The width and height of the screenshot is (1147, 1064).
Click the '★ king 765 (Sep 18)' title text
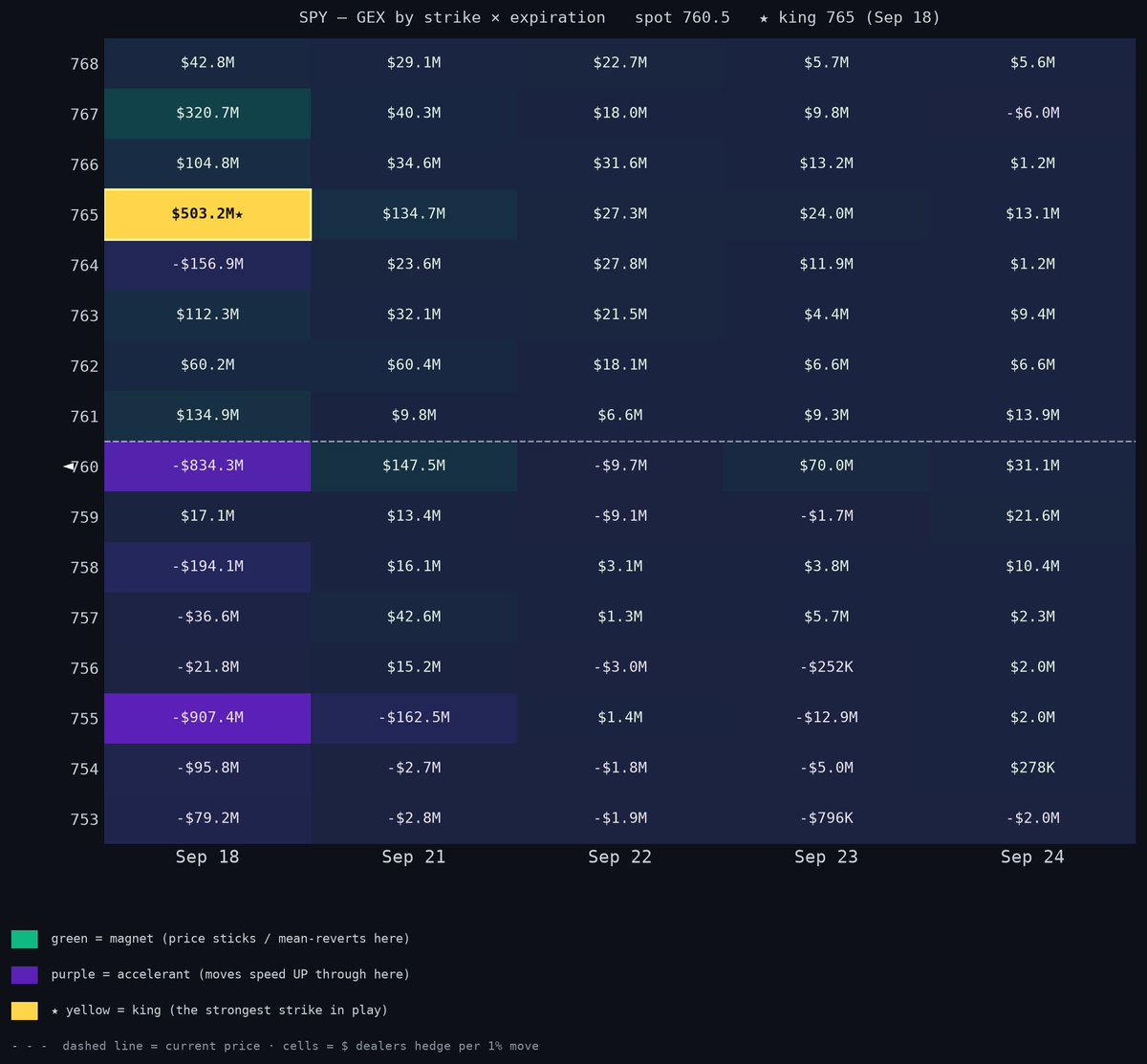pyautogui.click(x=850, y=18)
